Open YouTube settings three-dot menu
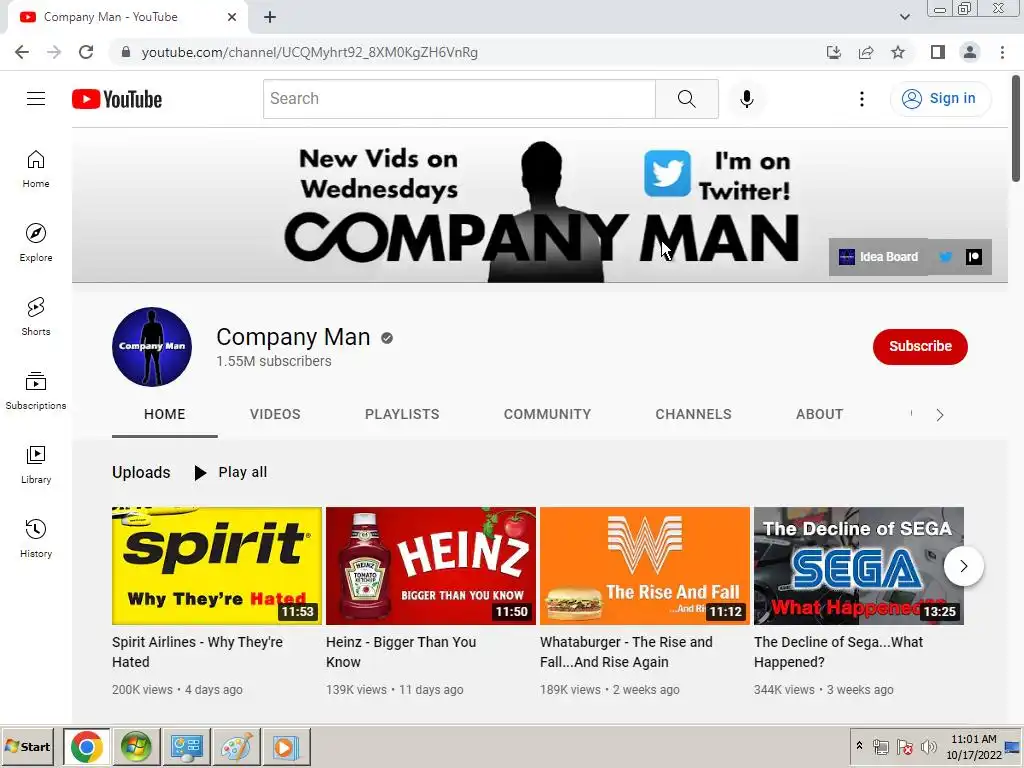Viewport: 1024px width, 768px height. coord(861,99)
